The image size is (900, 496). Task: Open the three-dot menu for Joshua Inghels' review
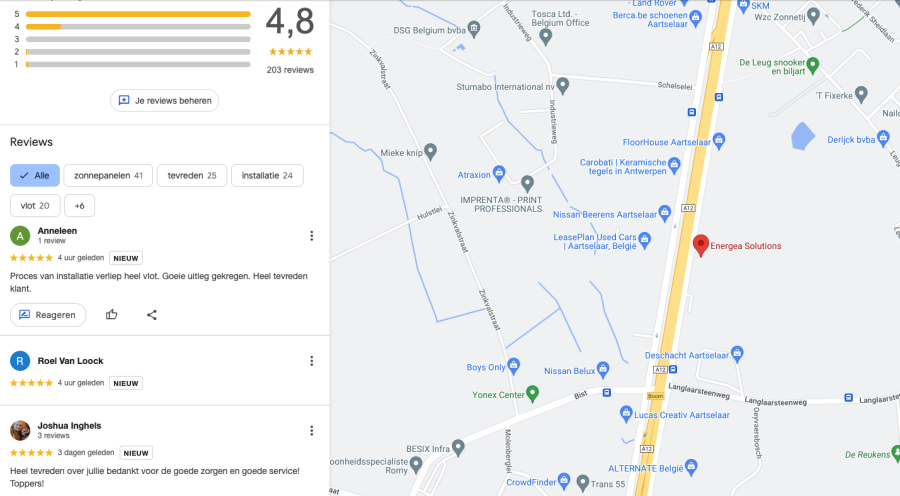312,431
